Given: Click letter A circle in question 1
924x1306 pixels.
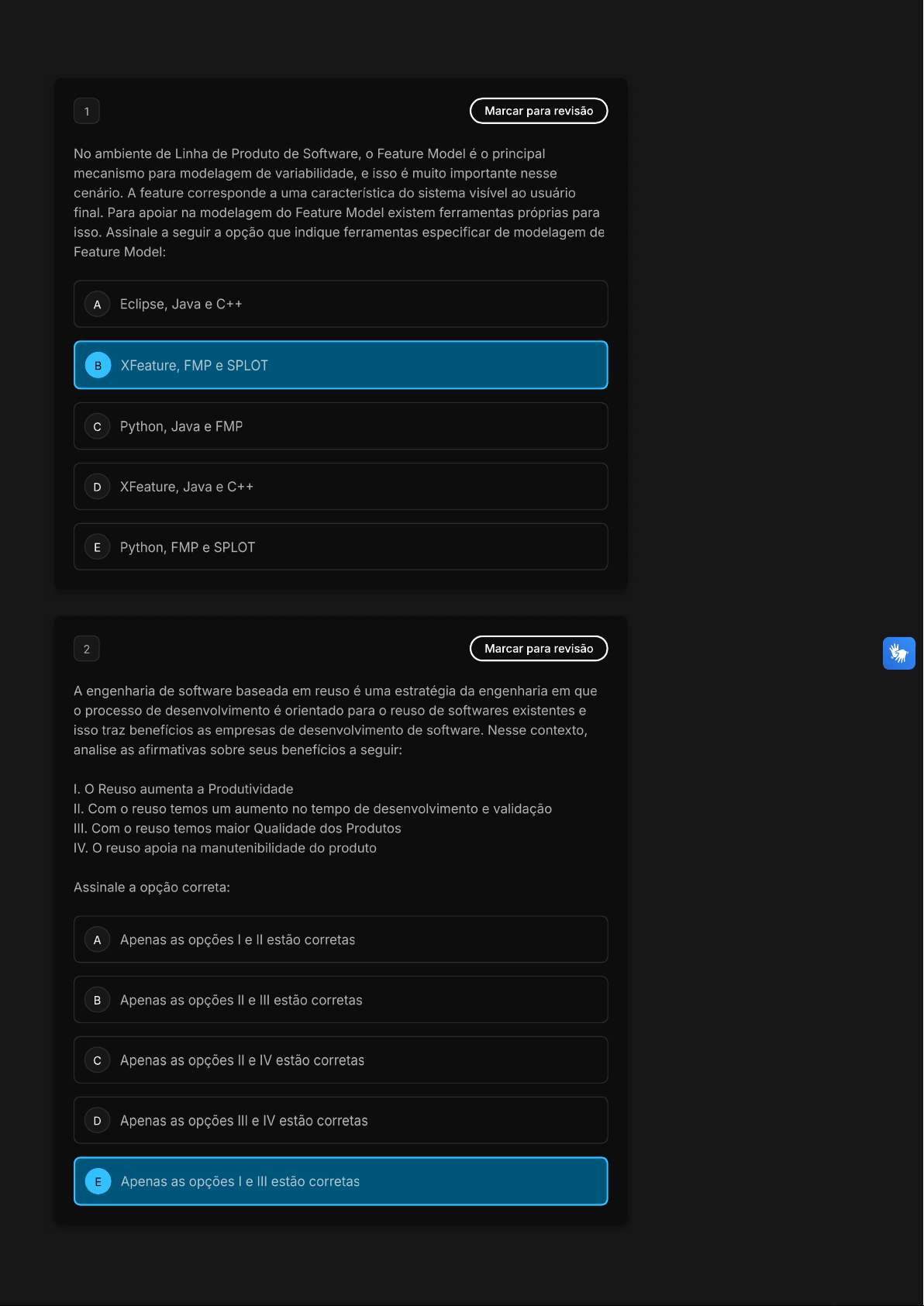Looking at the screenshot, I should coord(98,305).
